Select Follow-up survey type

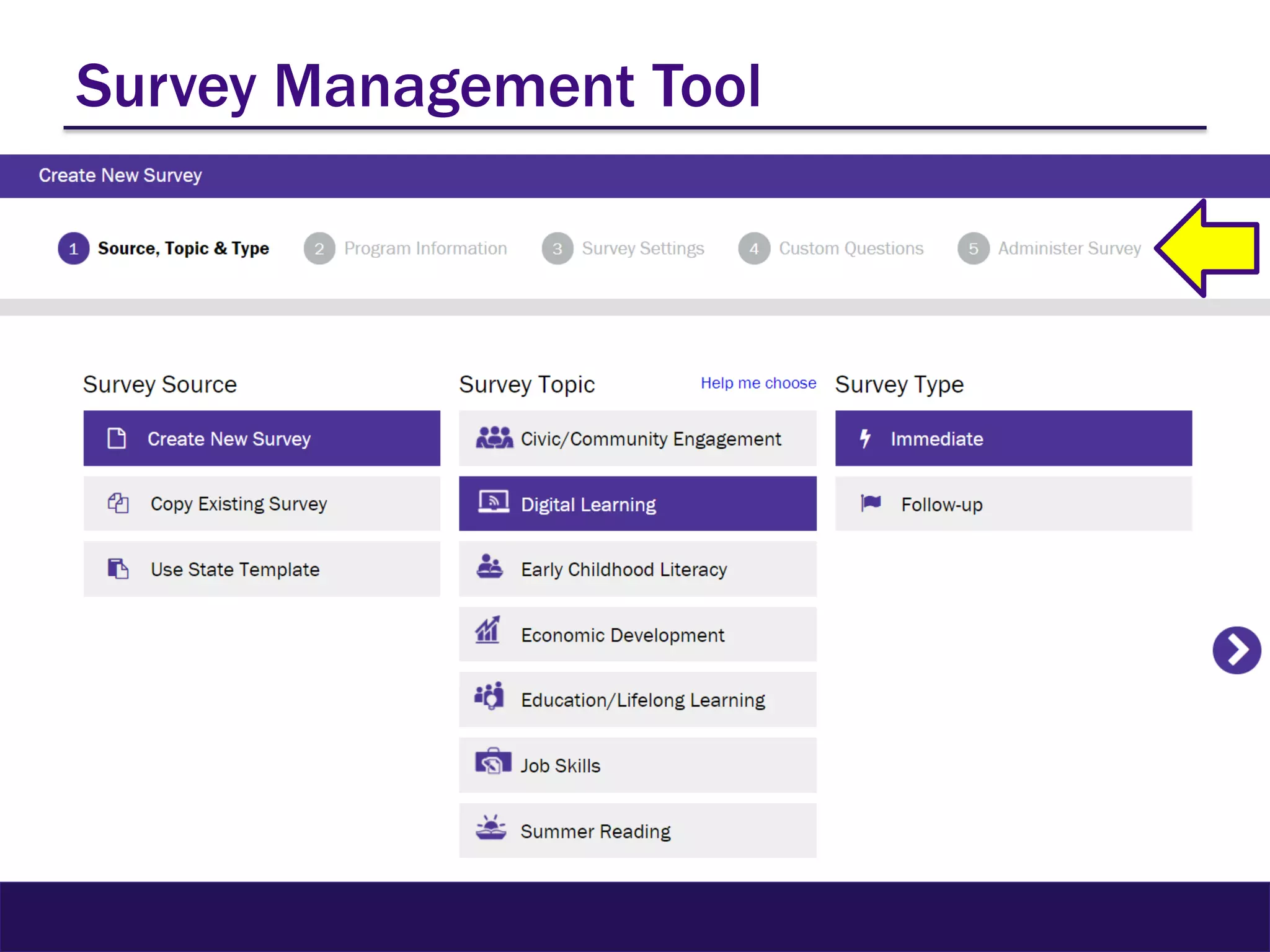[x=1013, y=503]
